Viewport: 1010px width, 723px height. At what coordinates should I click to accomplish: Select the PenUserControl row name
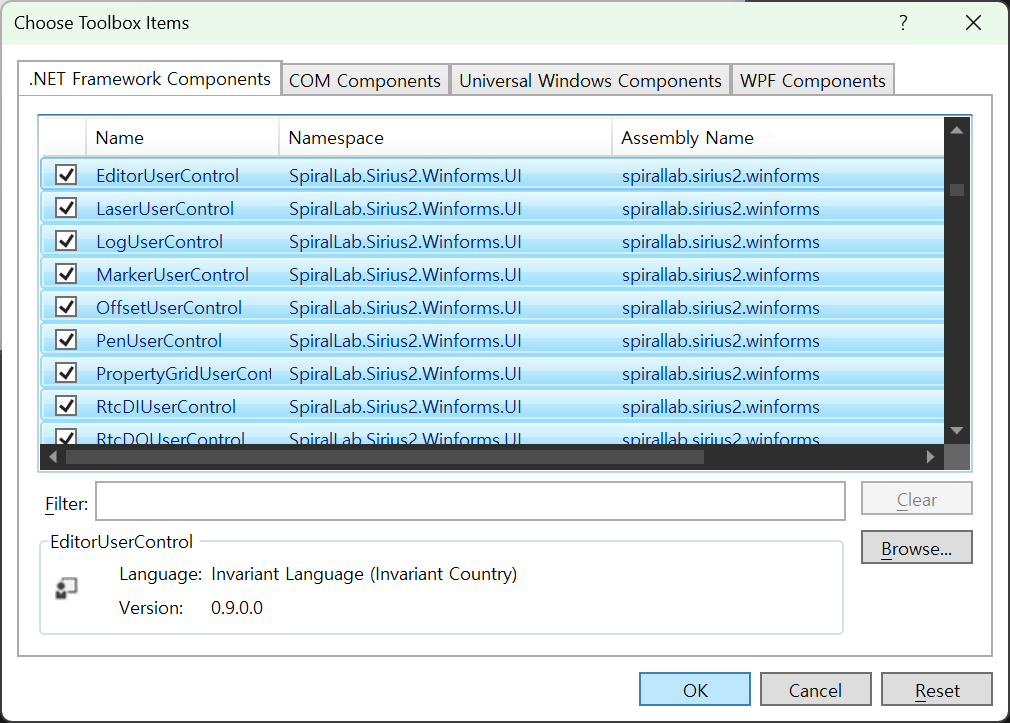click(159, 340)
